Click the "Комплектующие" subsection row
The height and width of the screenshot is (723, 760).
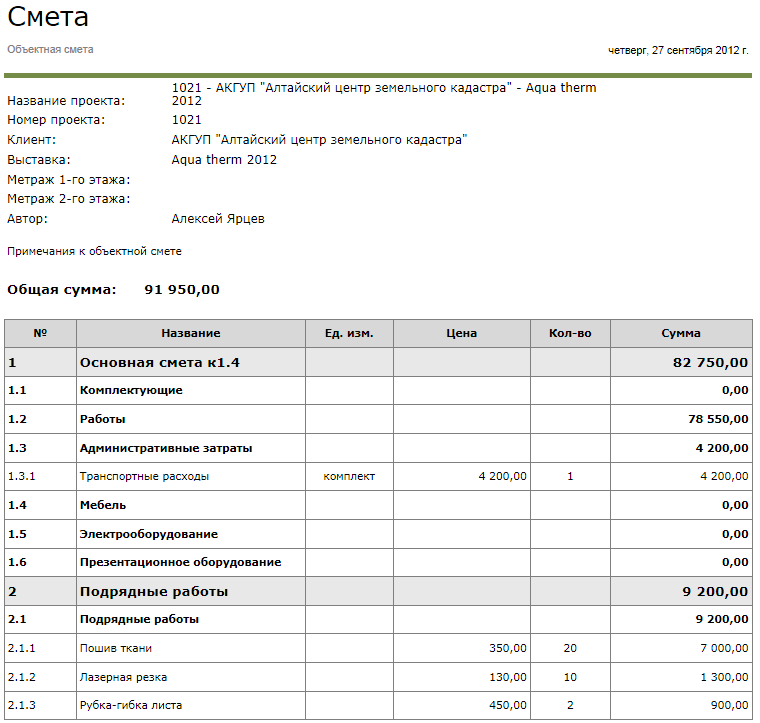tap(131, 390)
